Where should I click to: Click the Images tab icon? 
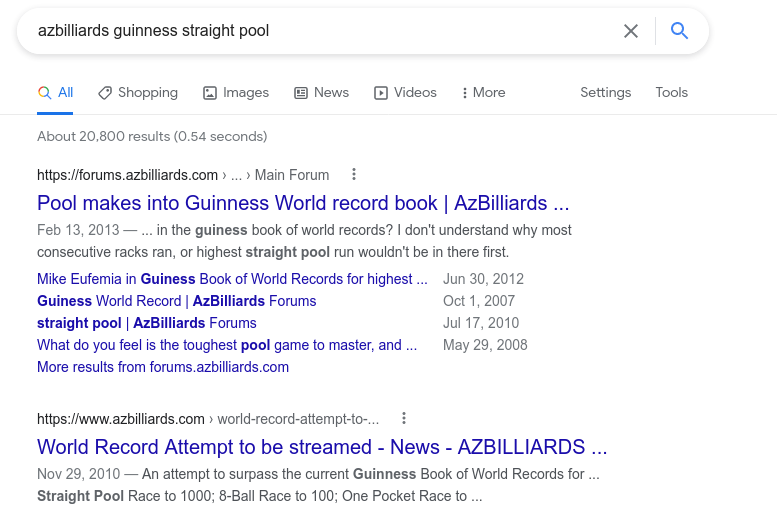(x=210, y=93)
